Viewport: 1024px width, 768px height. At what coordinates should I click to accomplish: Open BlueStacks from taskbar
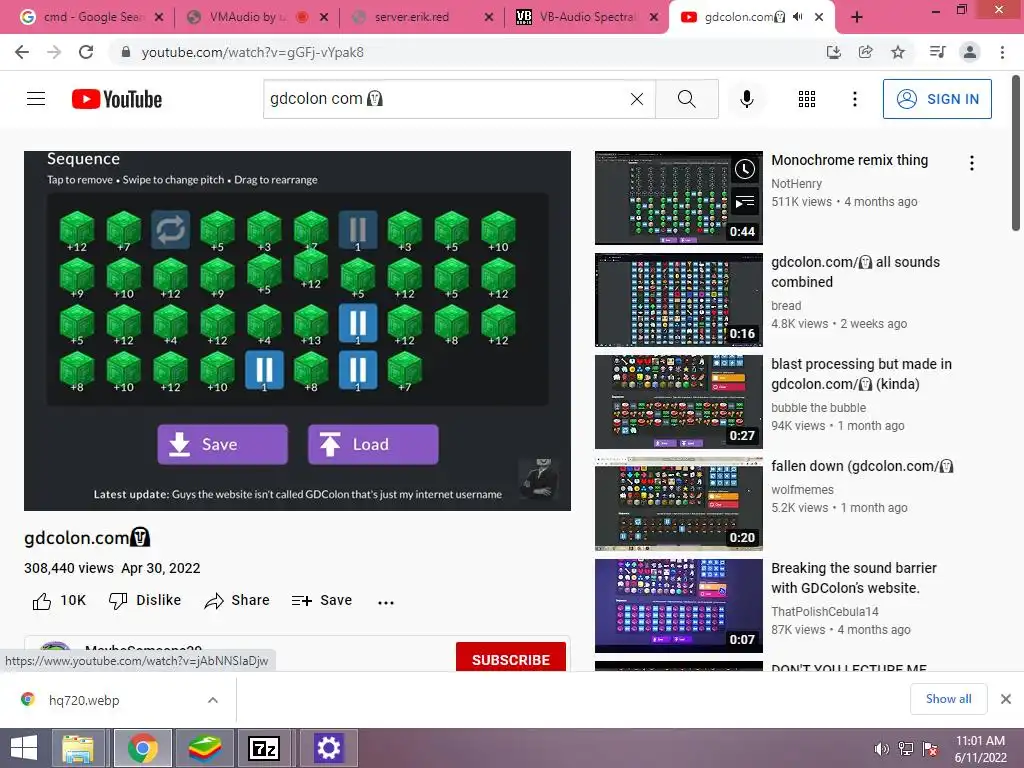pos(204,748)
